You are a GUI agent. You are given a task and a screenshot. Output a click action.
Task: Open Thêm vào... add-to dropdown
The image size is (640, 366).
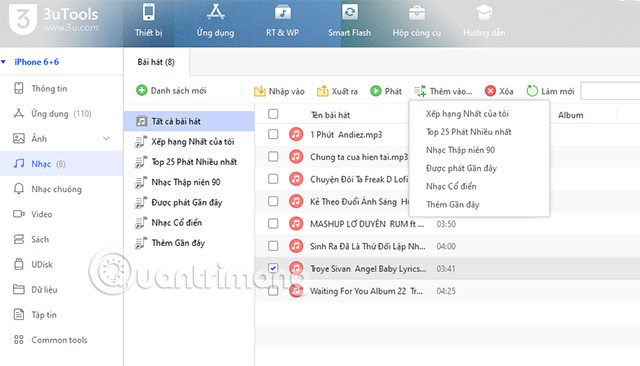(443, 91)
